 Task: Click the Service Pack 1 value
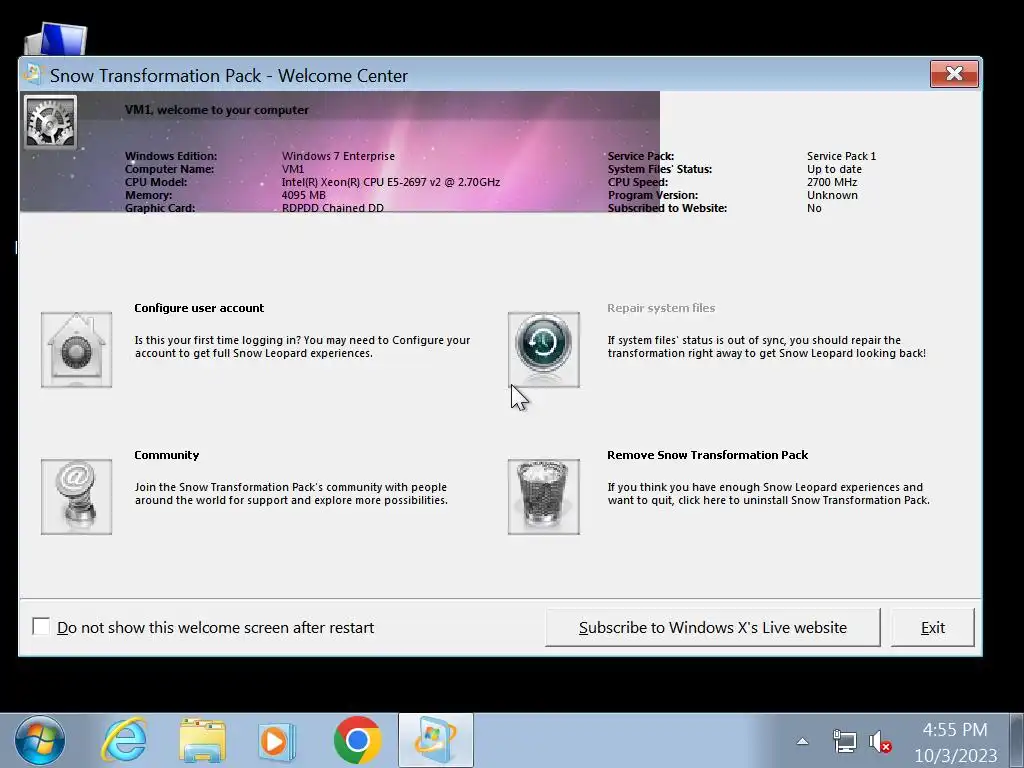point(841,156)
